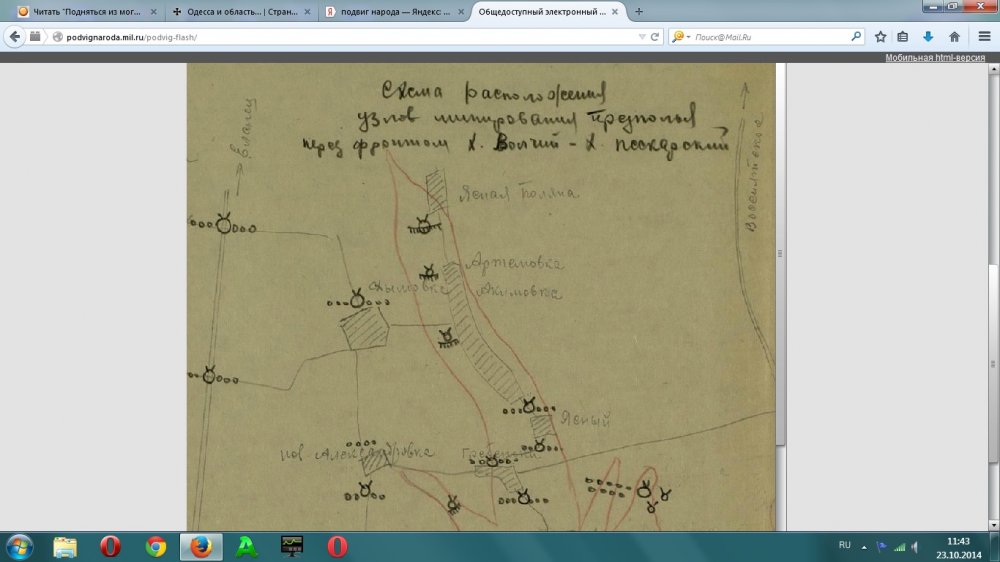Click the scrollbar up arrow
Viewport: 1000px width, 562px height.
tap(994, 68)
